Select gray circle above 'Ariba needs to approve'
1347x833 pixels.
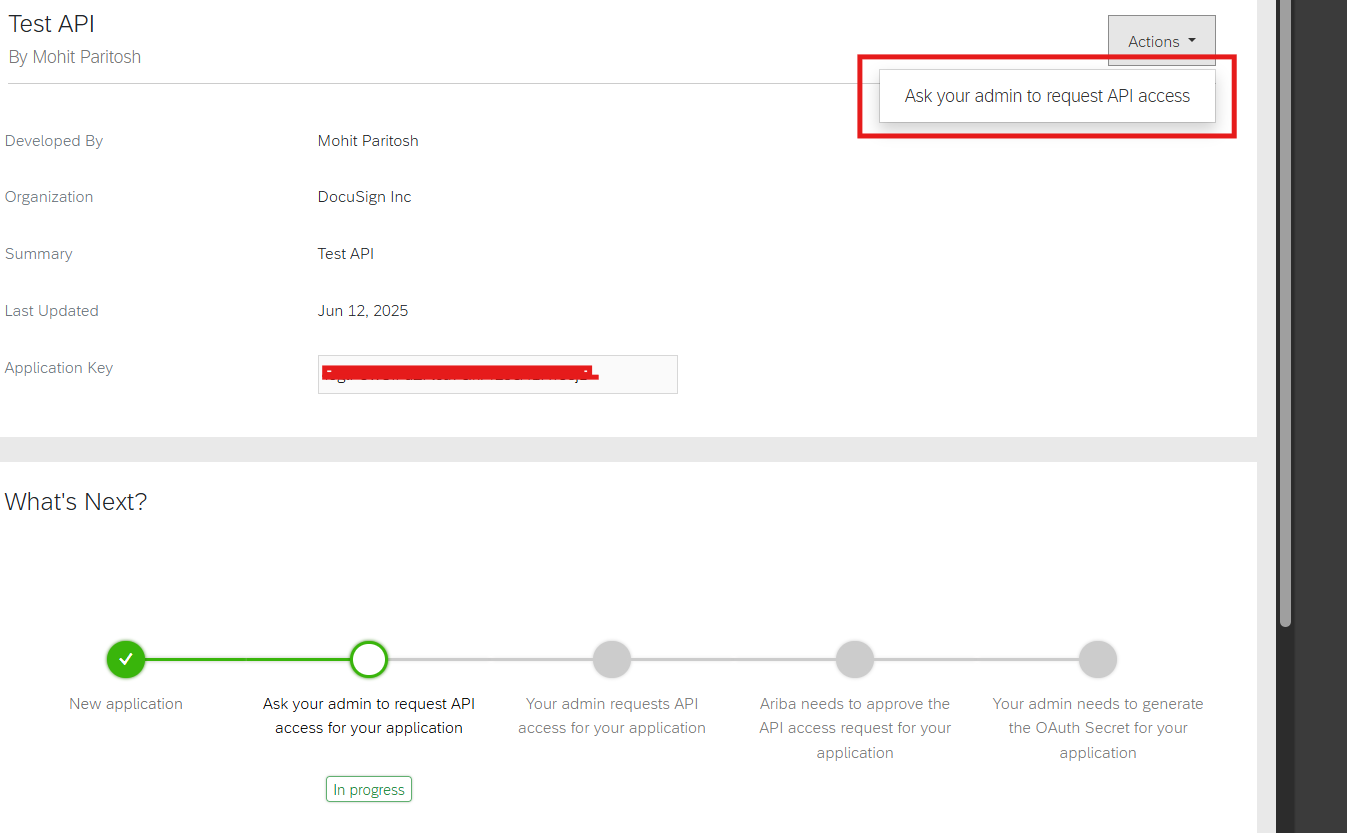point(855,660)
